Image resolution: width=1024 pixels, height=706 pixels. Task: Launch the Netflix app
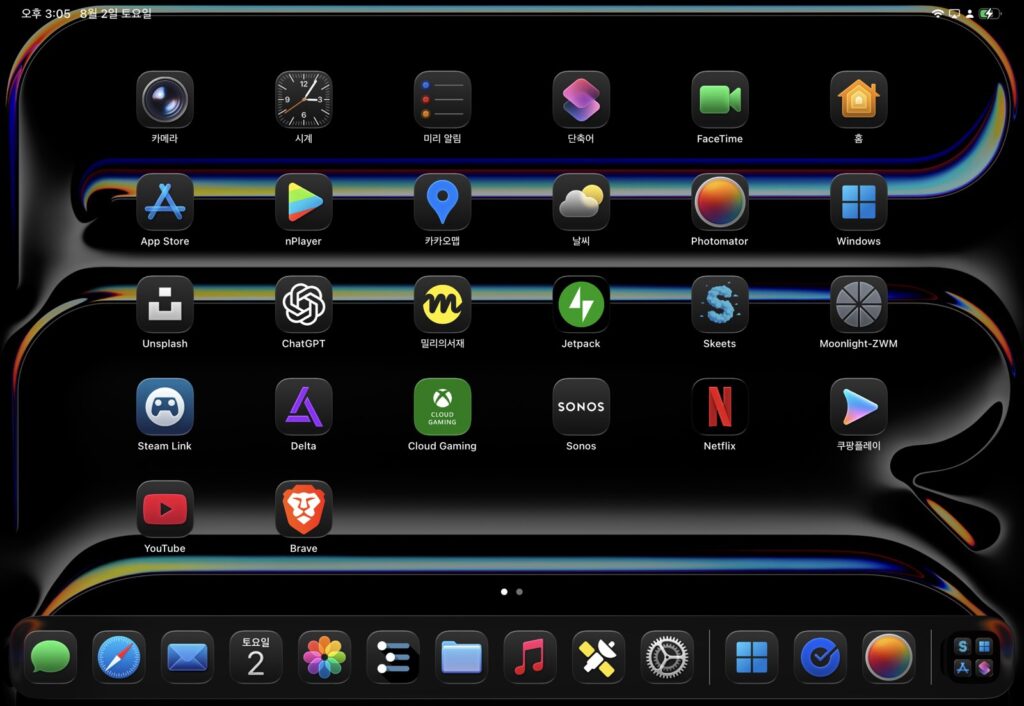point(720,406)
